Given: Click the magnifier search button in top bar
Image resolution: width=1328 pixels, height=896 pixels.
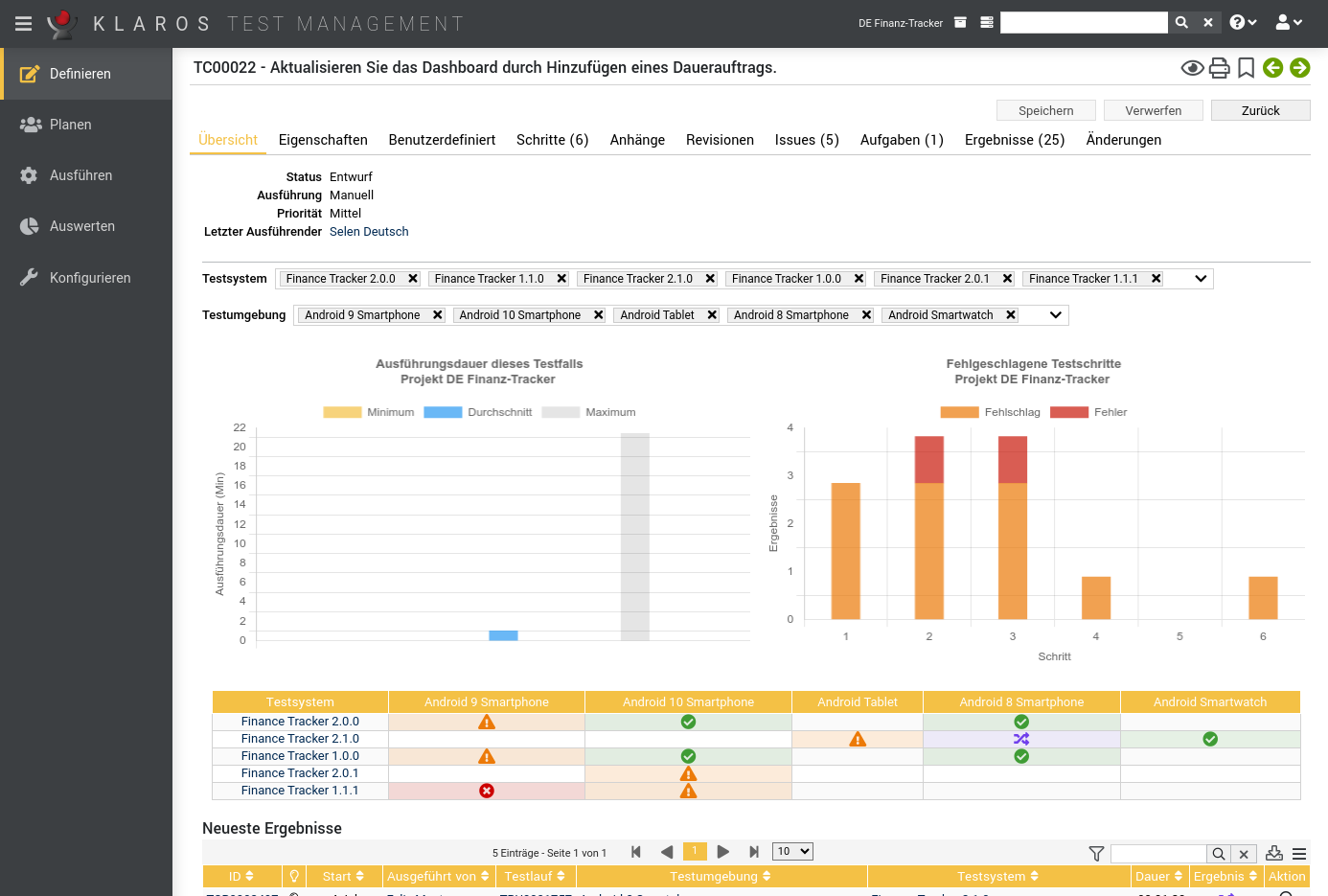Looking at the screenshot, I should tap(1182, 23).
